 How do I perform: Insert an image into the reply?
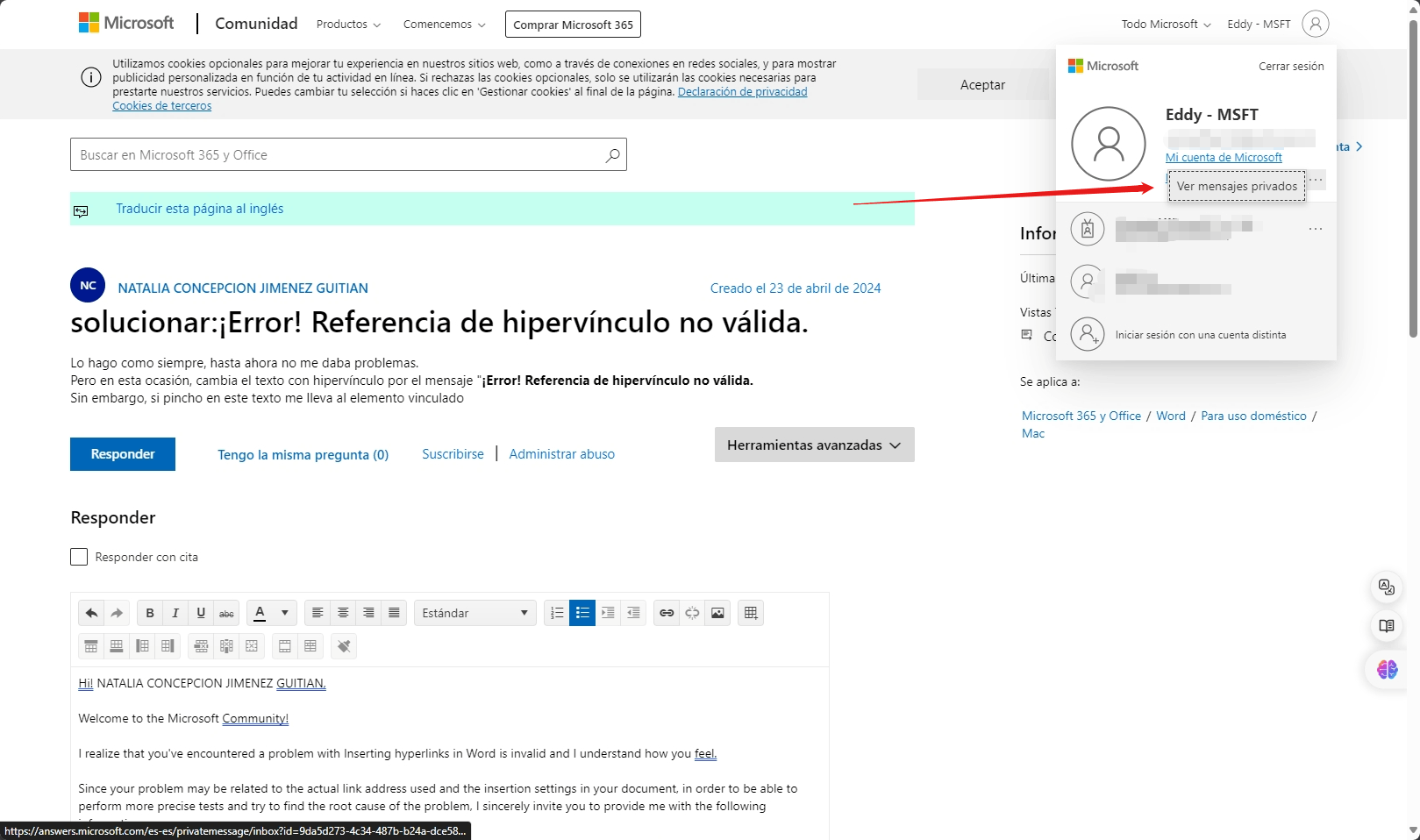coord(717,613)
